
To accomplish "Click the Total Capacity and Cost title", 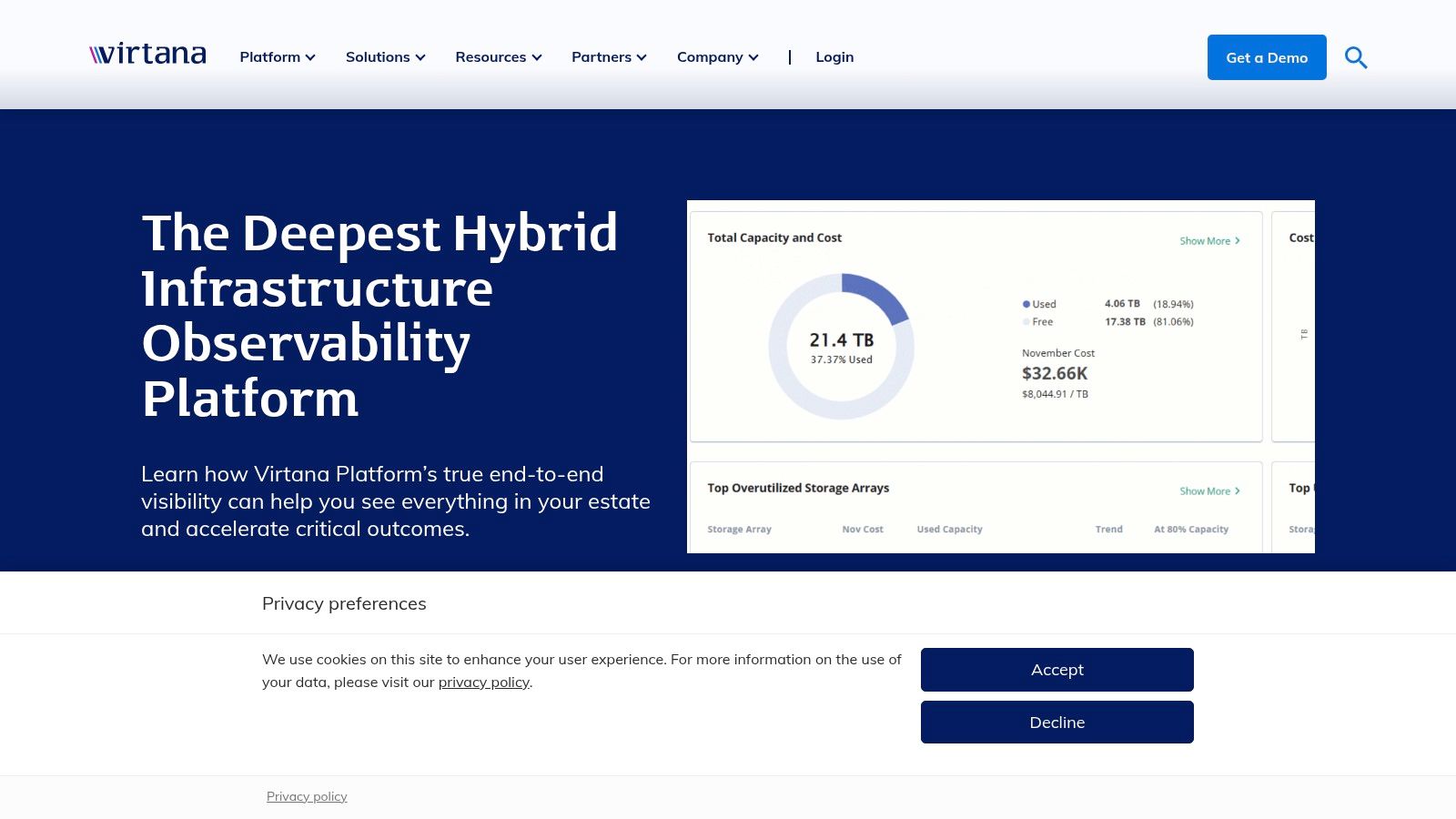I will (774, 238).
